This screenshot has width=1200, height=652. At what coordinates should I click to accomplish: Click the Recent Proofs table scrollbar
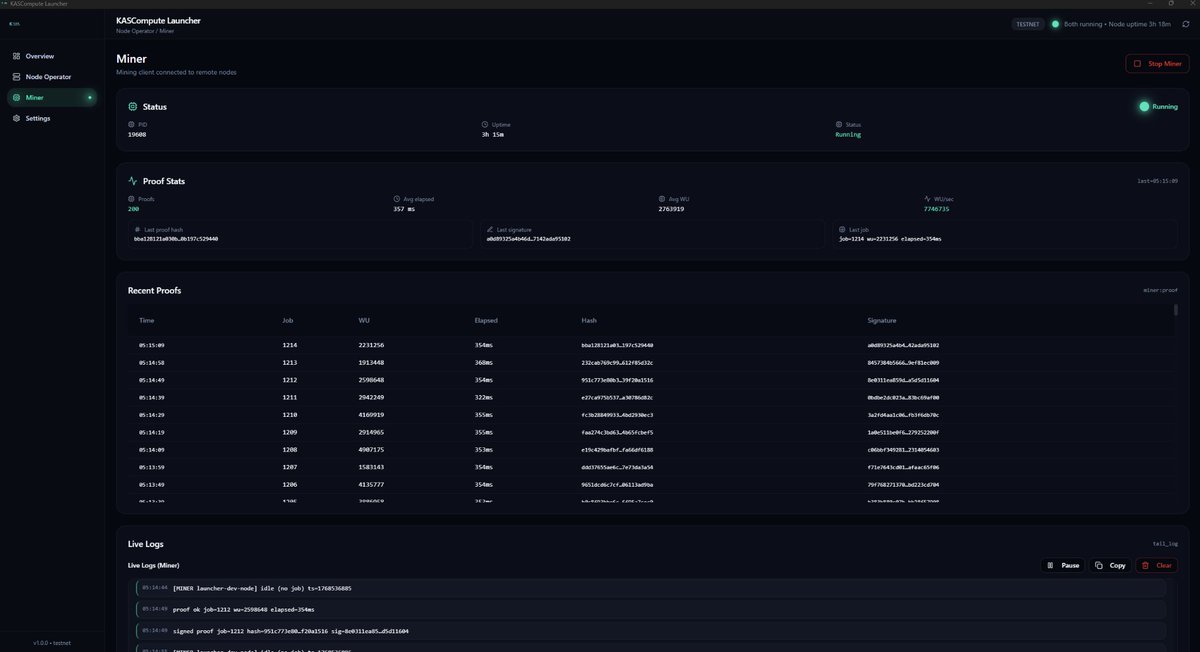[x=1176, y=310]
